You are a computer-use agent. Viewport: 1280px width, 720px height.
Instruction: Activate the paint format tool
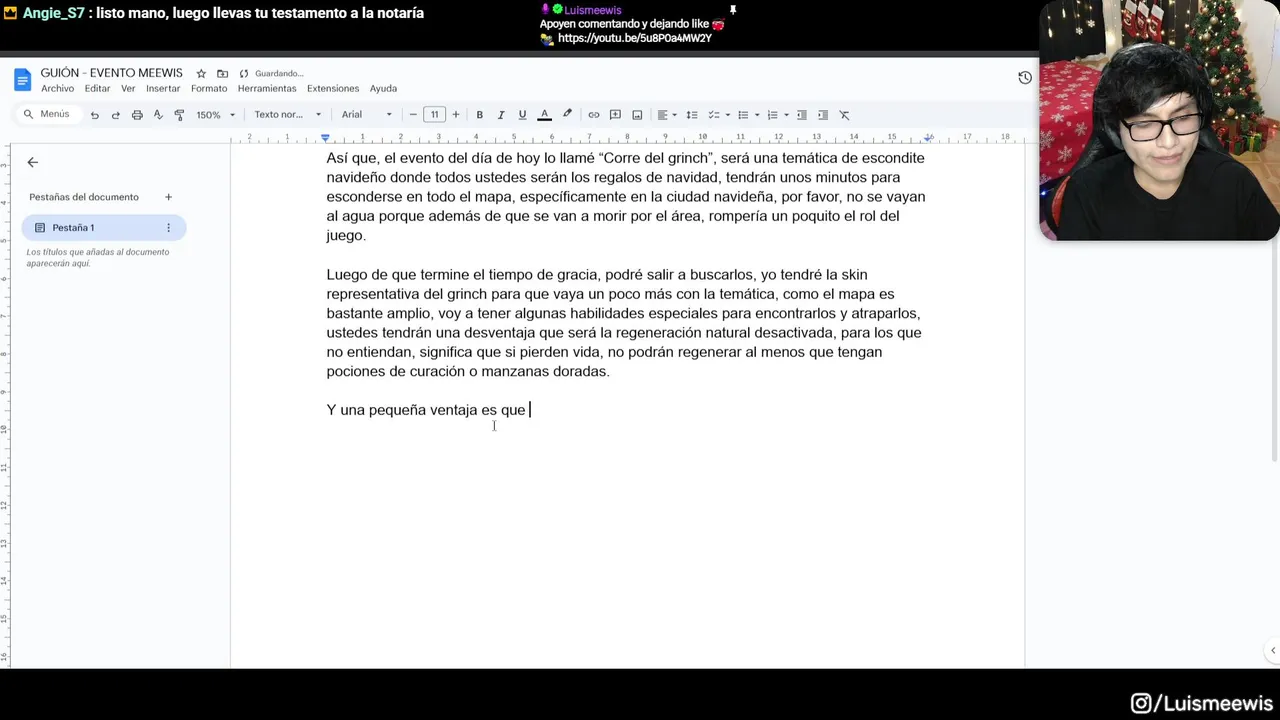179,115
